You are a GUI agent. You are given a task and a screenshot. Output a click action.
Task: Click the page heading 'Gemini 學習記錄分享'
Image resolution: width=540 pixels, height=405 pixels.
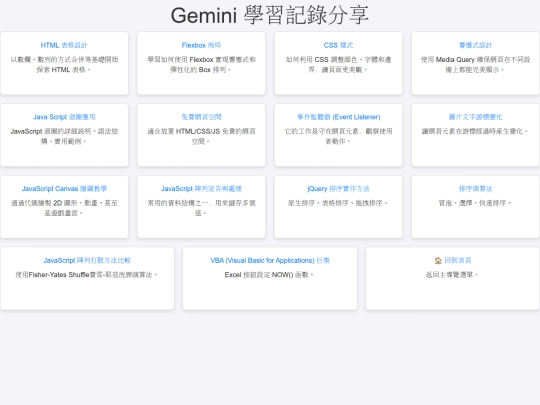point(270,15)
